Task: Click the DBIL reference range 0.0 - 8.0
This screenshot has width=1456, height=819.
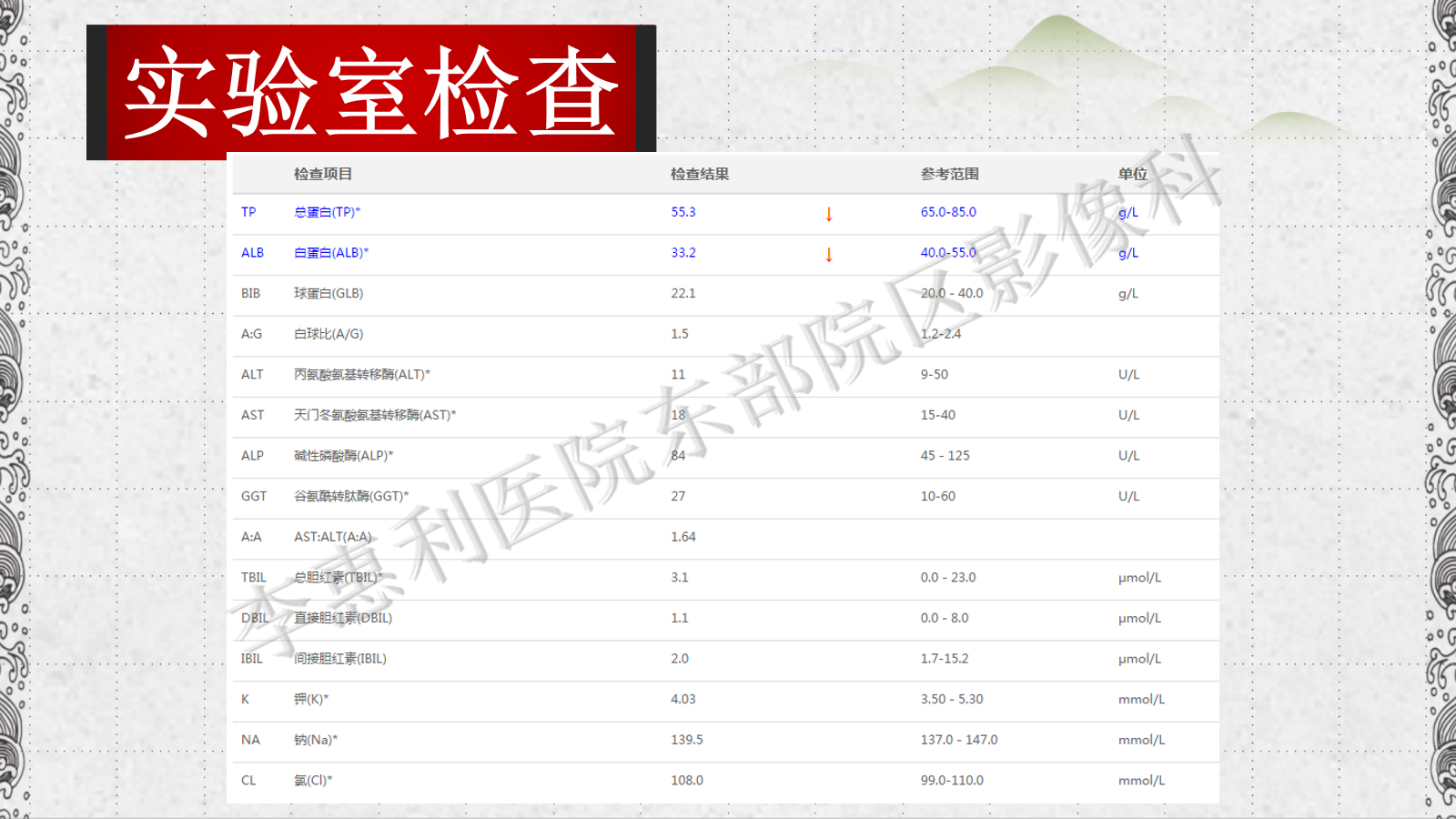Action: point(945,618)
